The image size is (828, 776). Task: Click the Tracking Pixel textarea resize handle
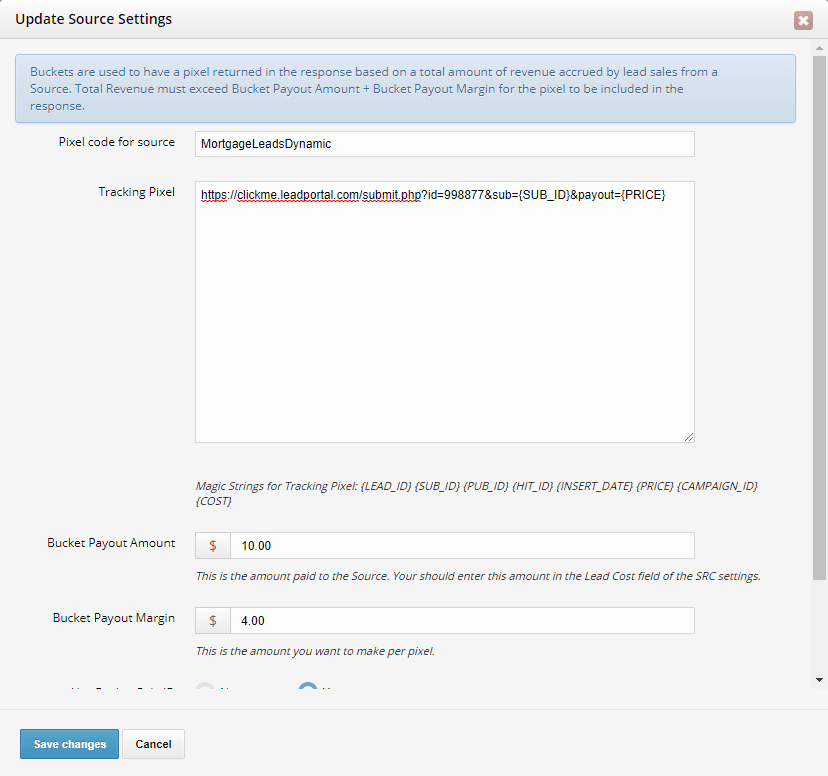point(689,437)
